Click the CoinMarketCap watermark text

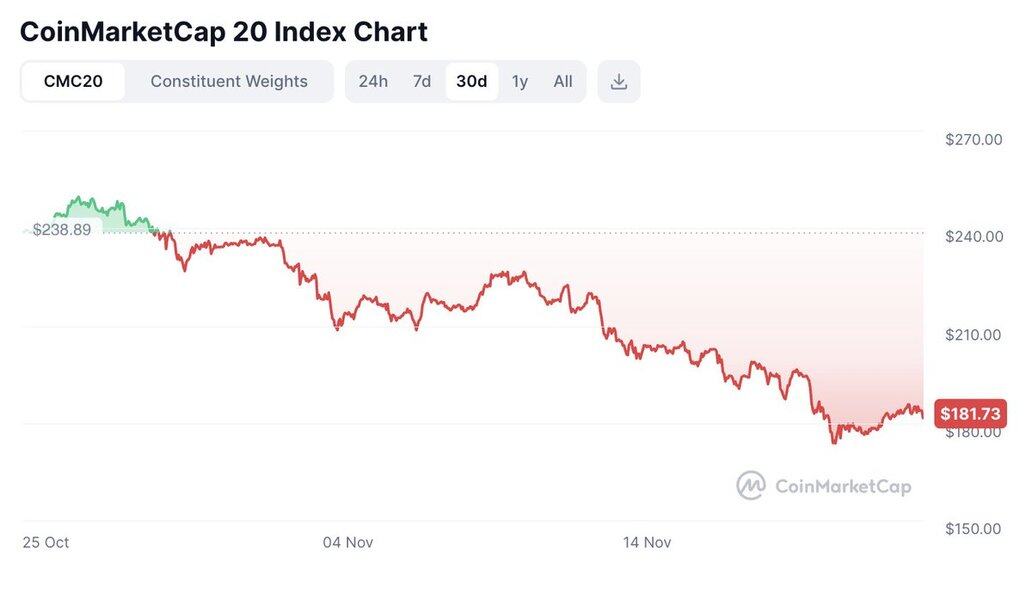tap(843, 487)
